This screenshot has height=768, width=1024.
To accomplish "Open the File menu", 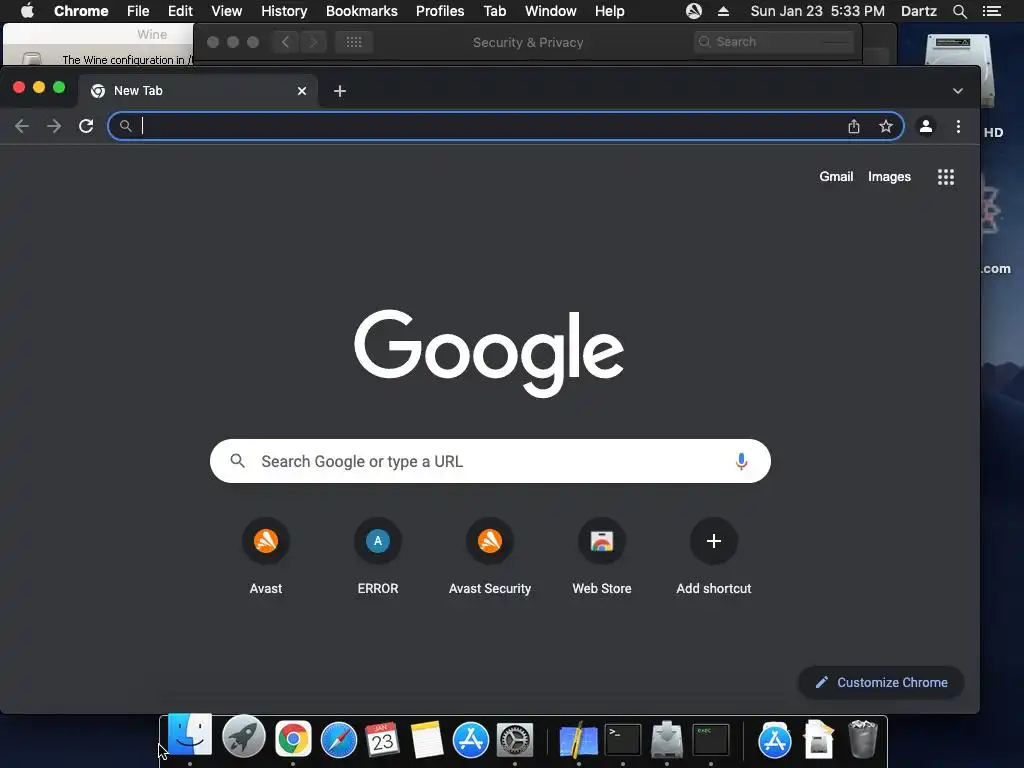I will click(x=138, y=11).
